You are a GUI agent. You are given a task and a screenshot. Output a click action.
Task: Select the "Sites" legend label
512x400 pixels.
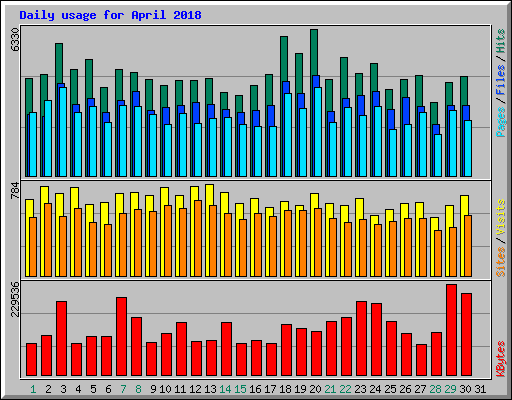click(501, 262)
